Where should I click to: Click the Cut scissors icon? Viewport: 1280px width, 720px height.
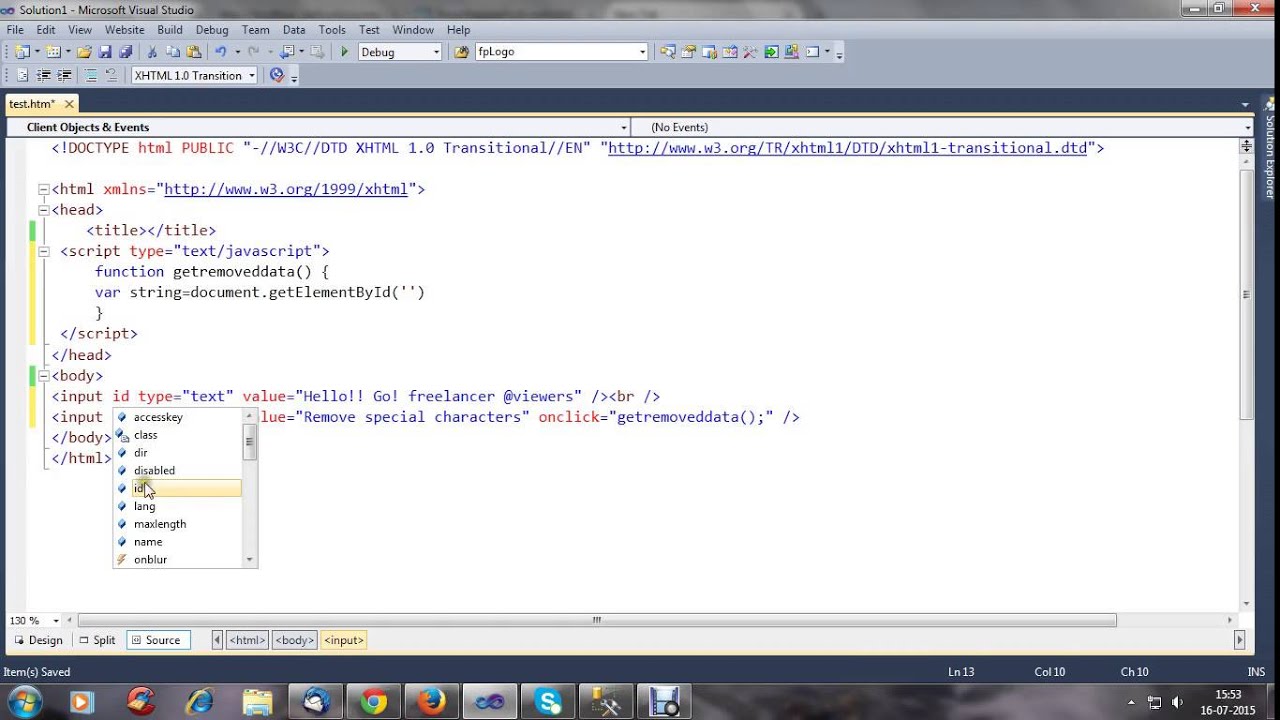tap(152, 52)
